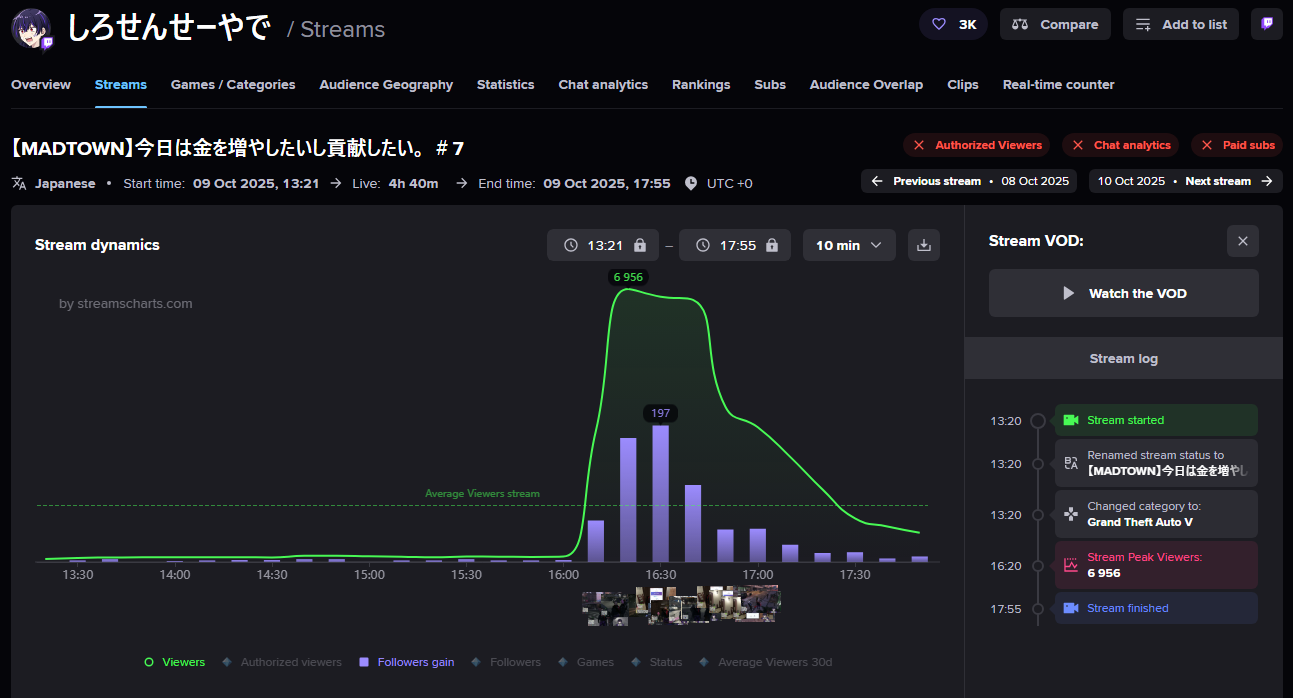Click the Stream Peak Viewers log icon
Screen dimensions: 1293x698
point(1071,565)
